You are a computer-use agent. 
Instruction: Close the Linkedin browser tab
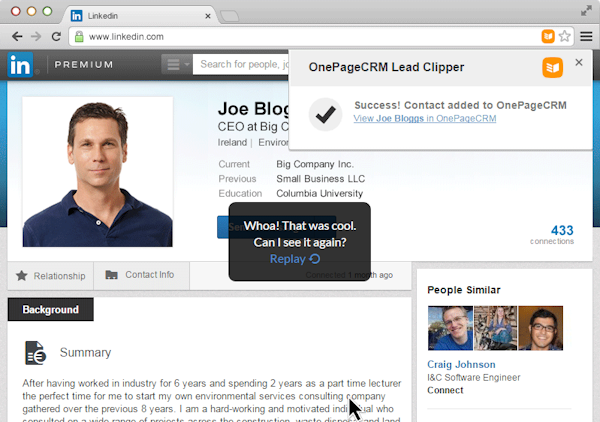[x=208, y=16]
